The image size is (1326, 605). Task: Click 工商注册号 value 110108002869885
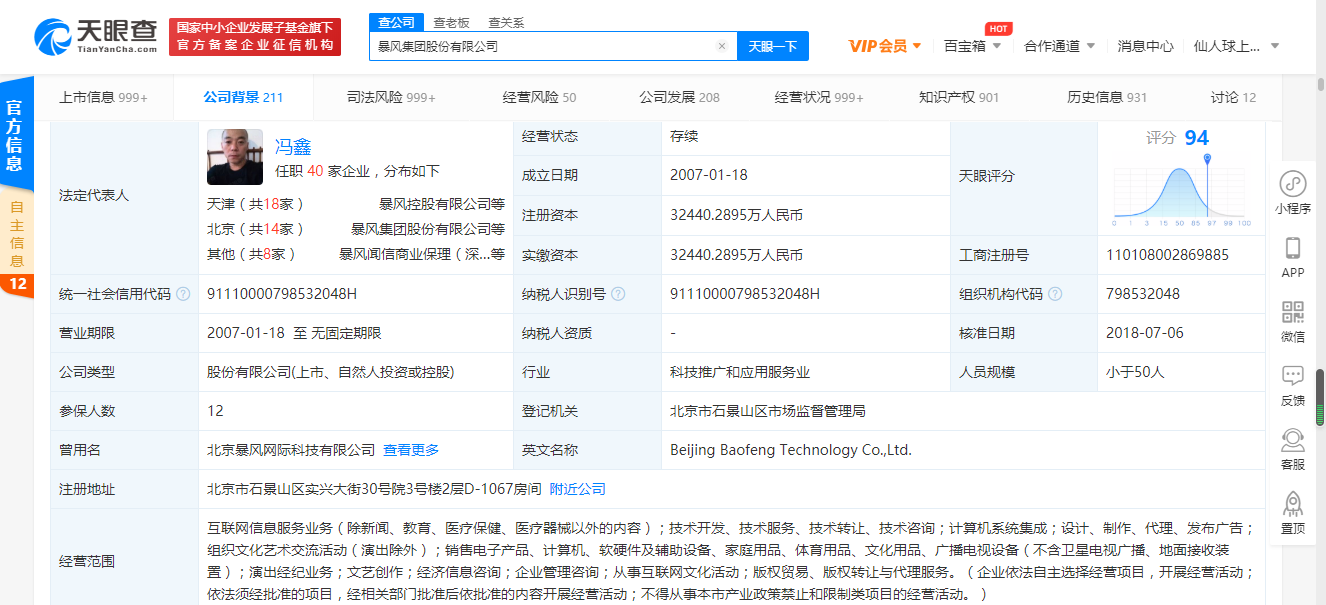click(x=1168, y=255)
